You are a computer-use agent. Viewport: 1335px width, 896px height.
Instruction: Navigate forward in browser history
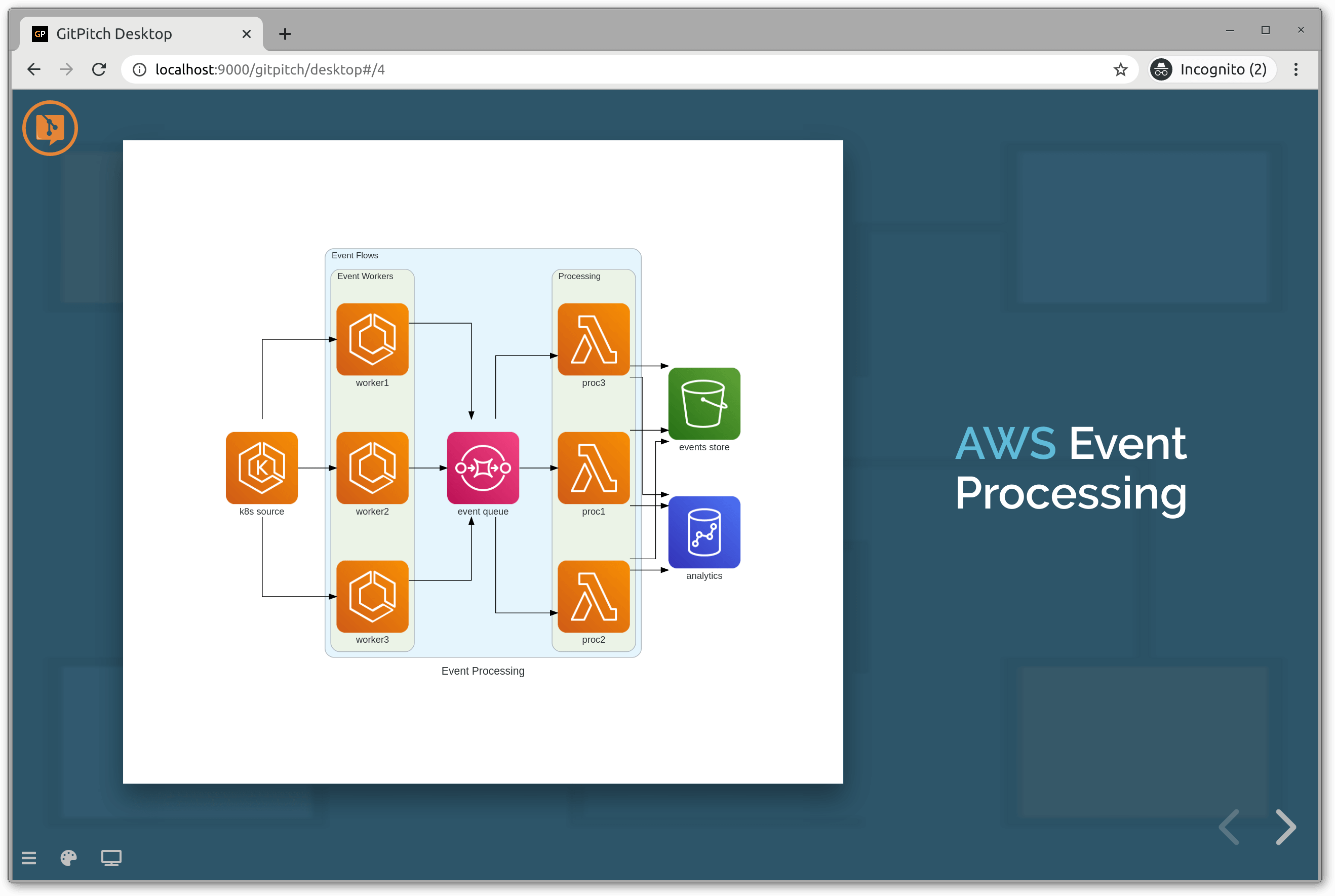click(x=66, y=69)
